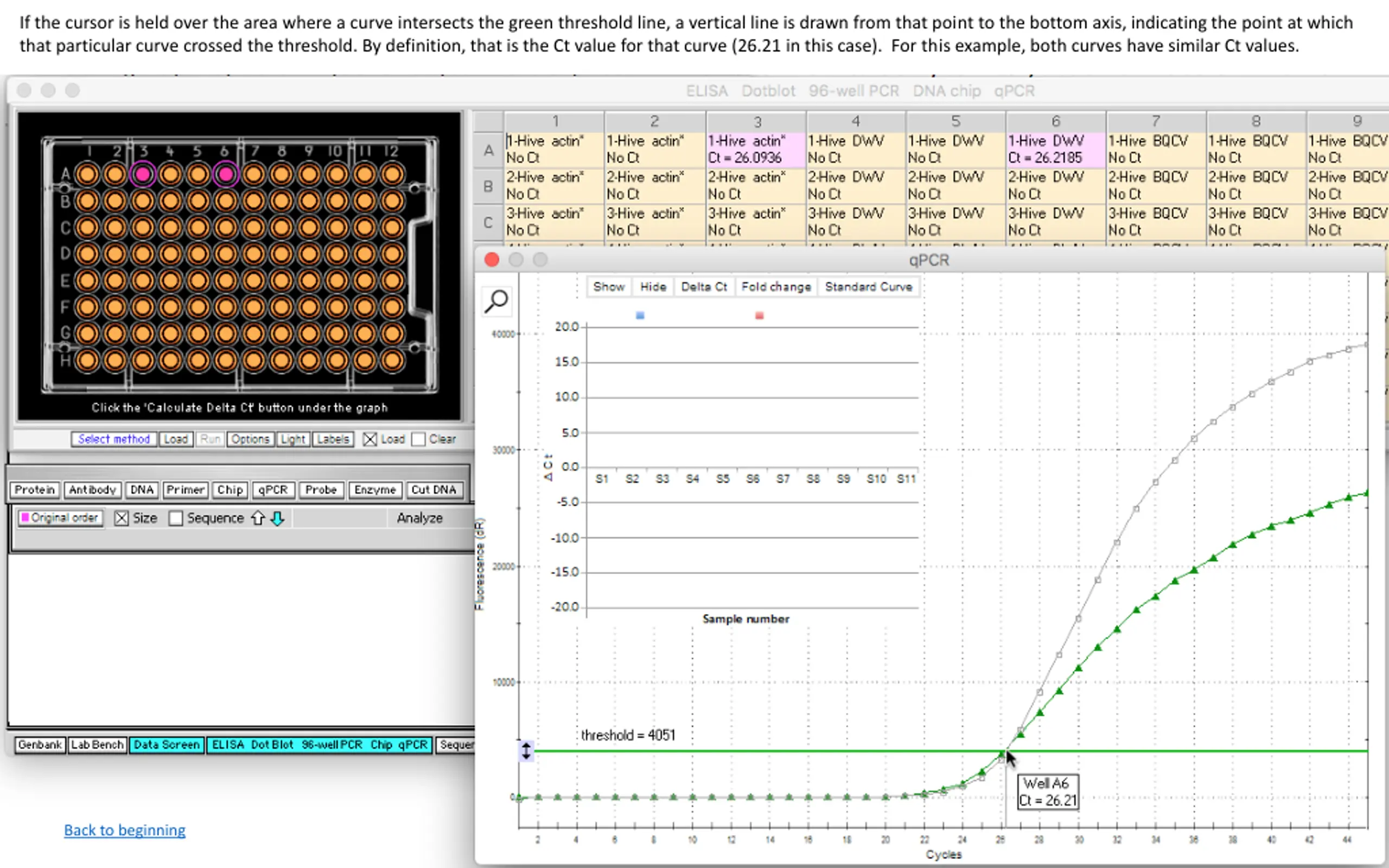This screenshot has height=868, width=1389.
Task: Open the Options menu button
Action: pyautogui.click(x=250, y=439)
